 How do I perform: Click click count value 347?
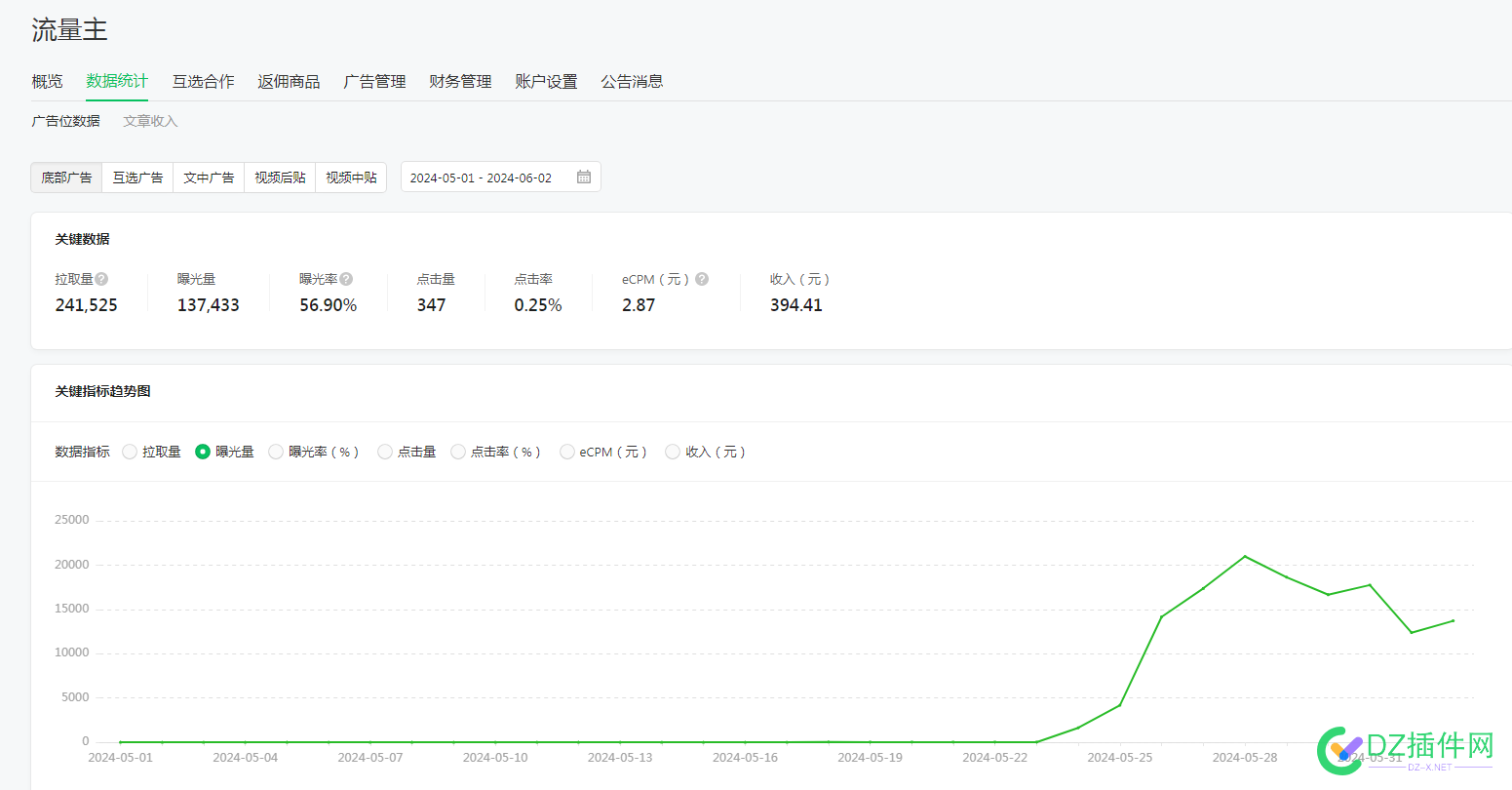click(x=431, y=305)
